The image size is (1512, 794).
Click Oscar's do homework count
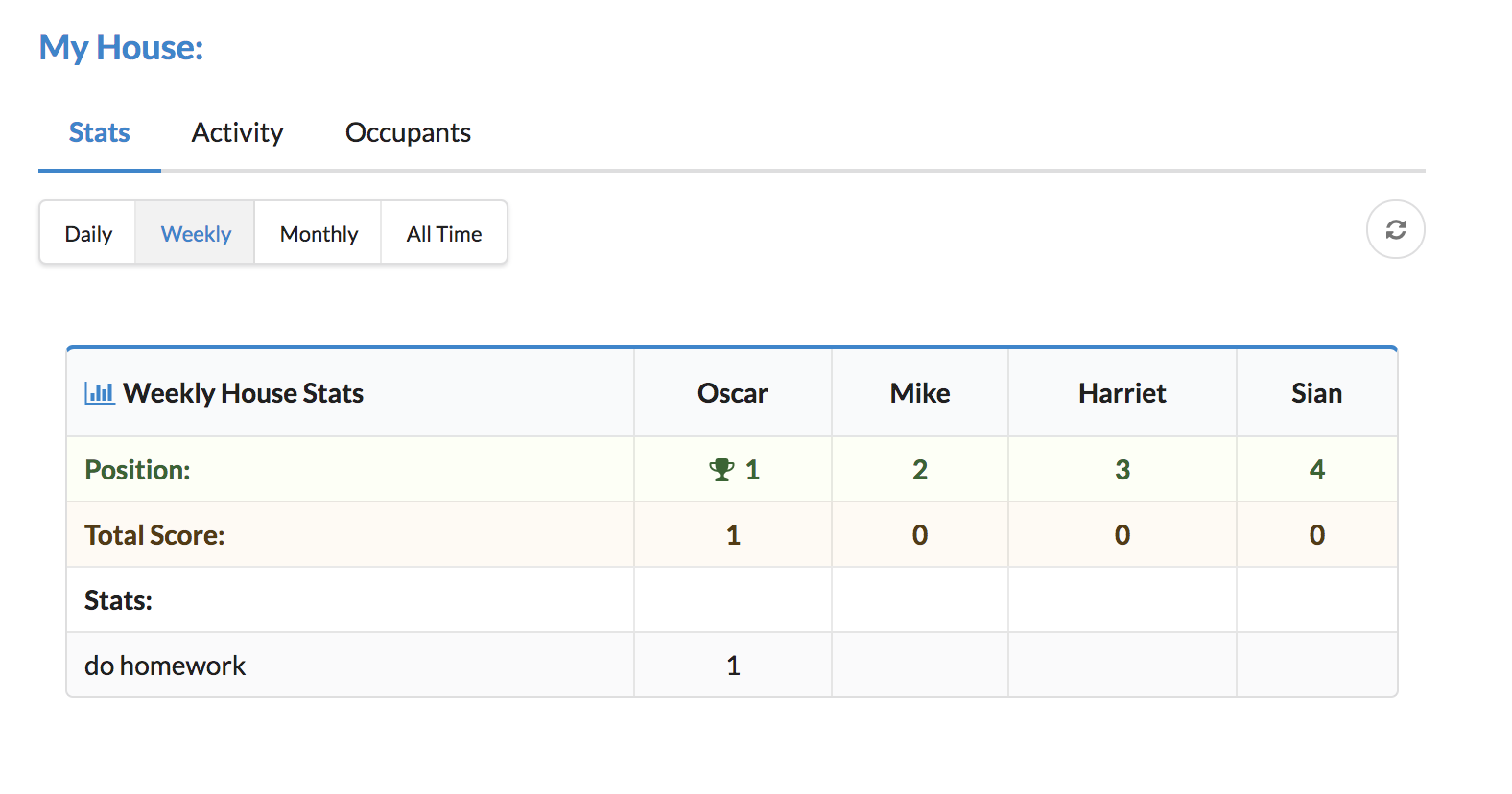[x=733, y=666]
